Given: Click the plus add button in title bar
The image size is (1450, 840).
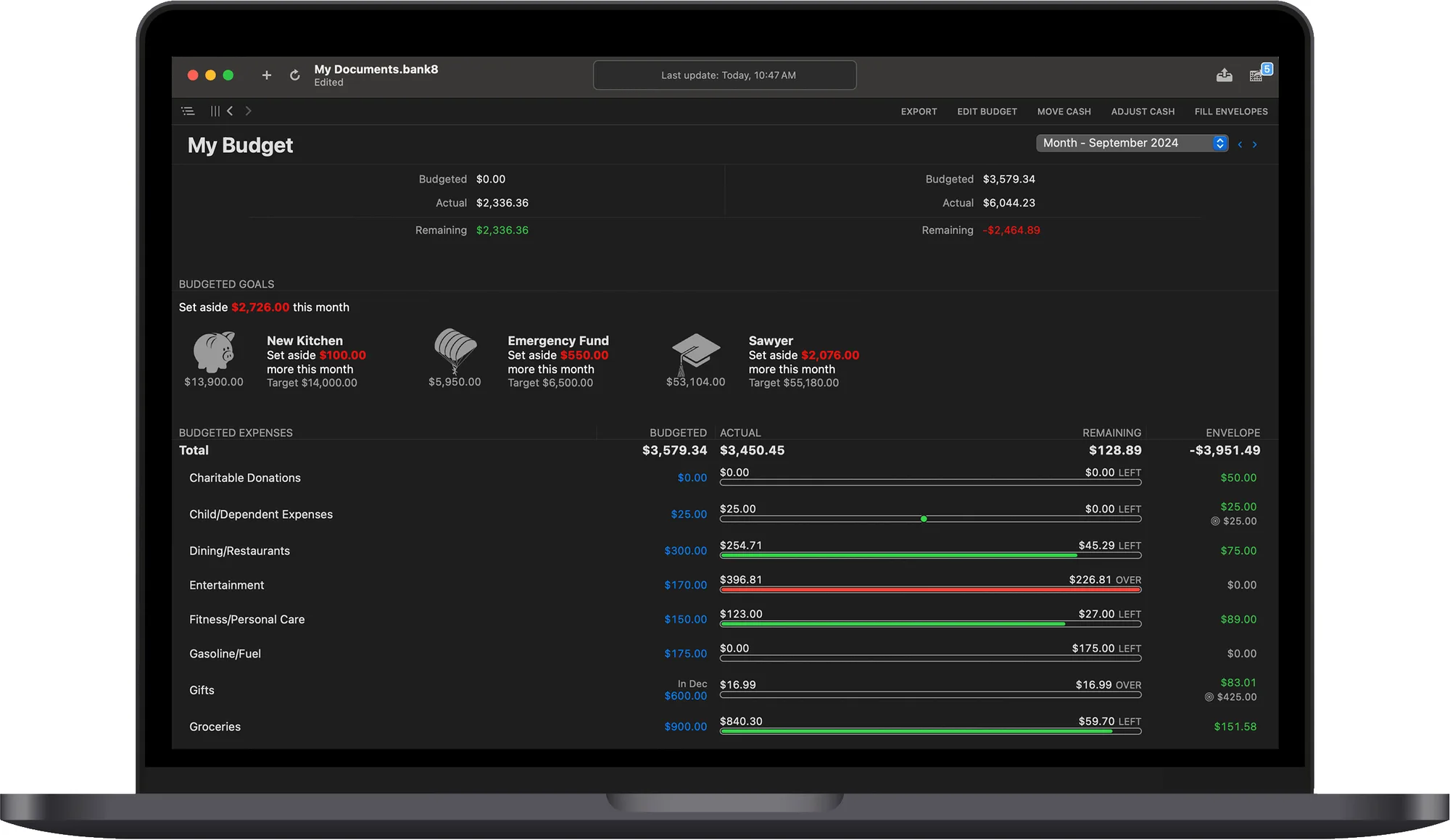Looking at the screenshot, I should tap(267, 75).
